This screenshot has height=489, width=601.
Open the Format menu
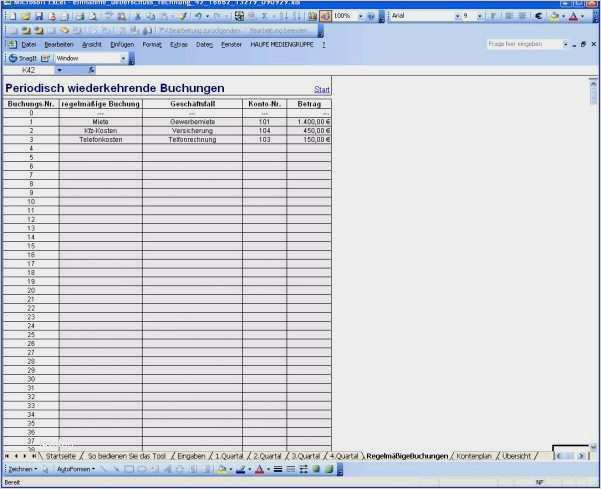tap(152, 44)
